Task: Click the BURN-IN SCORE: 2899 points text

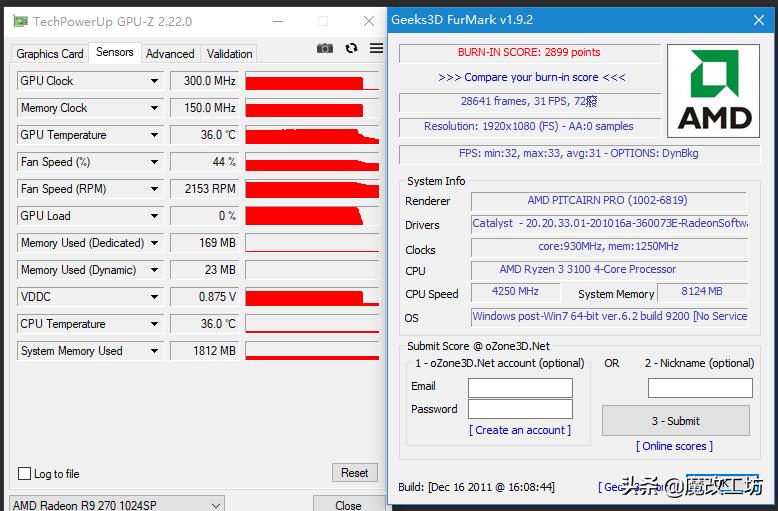Action: (529, 52)
